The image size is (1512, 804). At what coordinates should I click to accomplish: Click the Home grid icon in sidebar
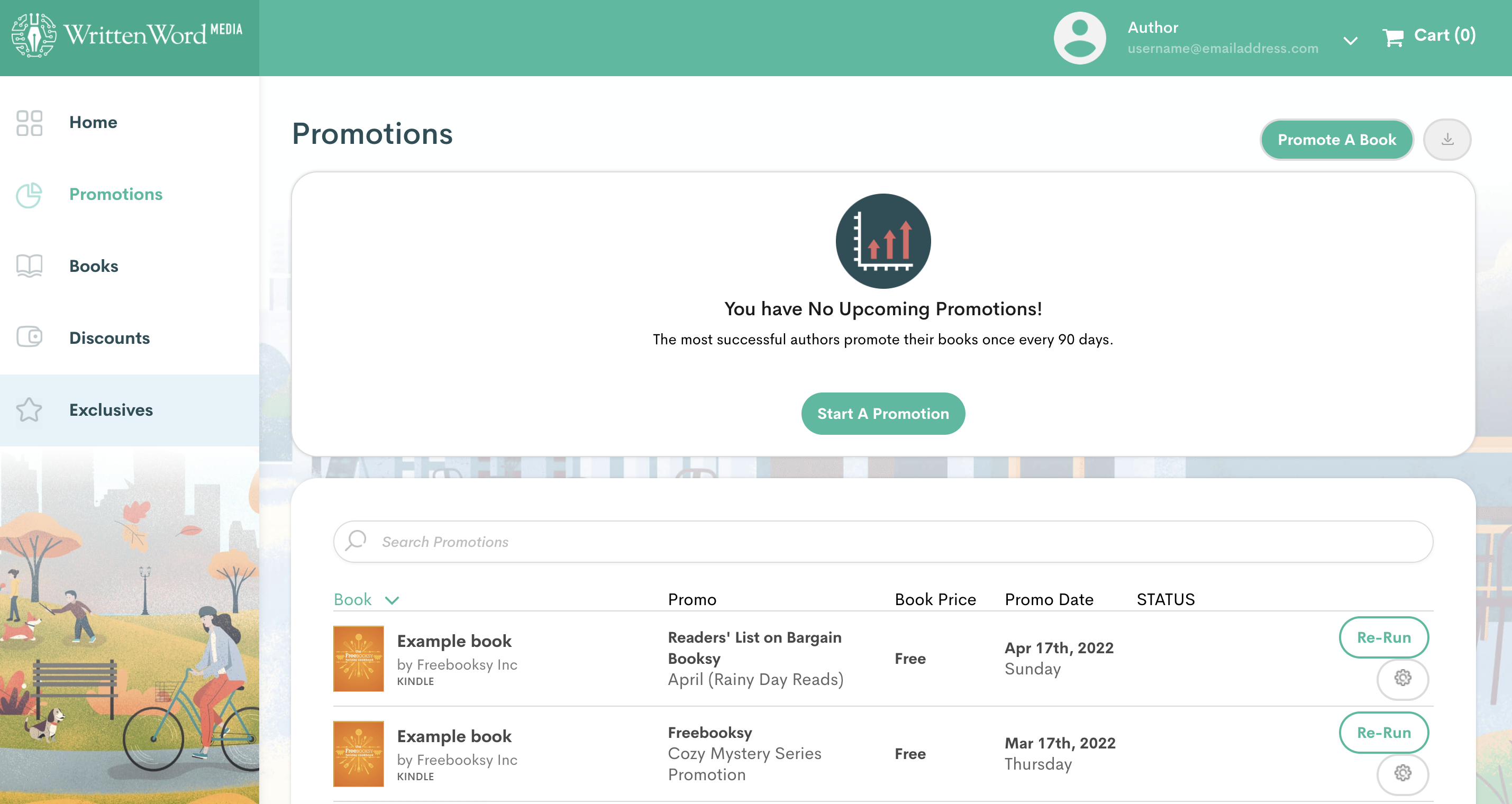pyautogui.click(x=29, y=123)
